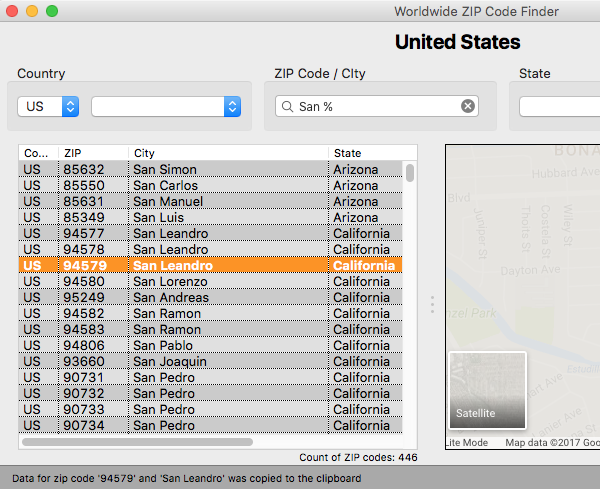
Task: Select row with ZIP 94583 San Ramon
Action: point(210,329)
